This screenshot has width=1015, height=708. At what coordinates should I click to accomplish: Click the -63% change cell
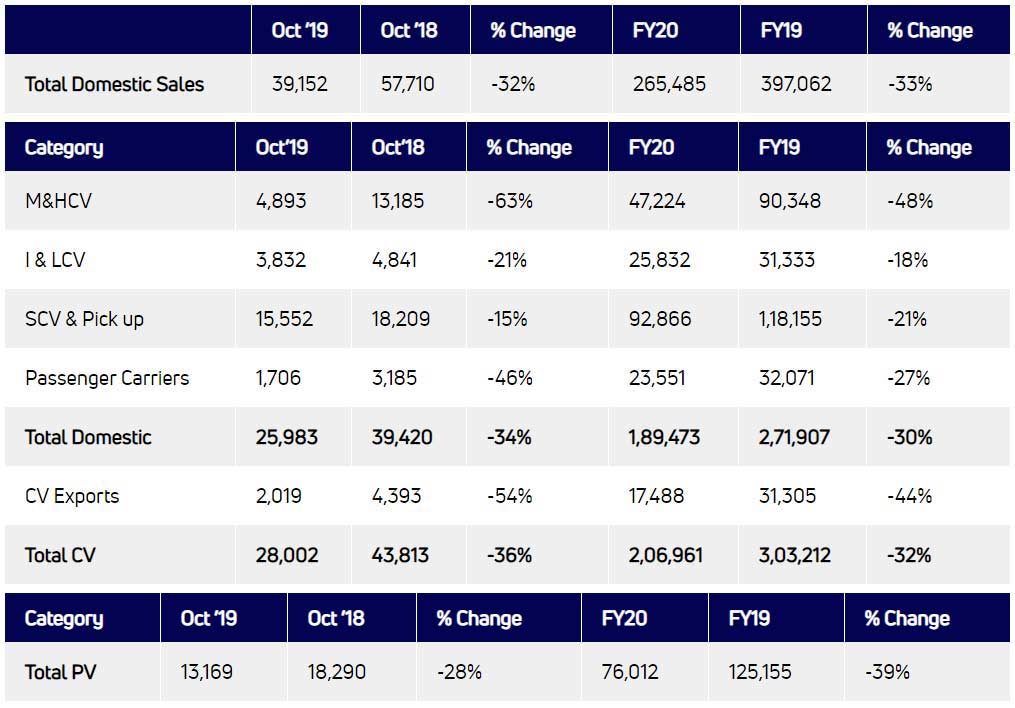509,201
